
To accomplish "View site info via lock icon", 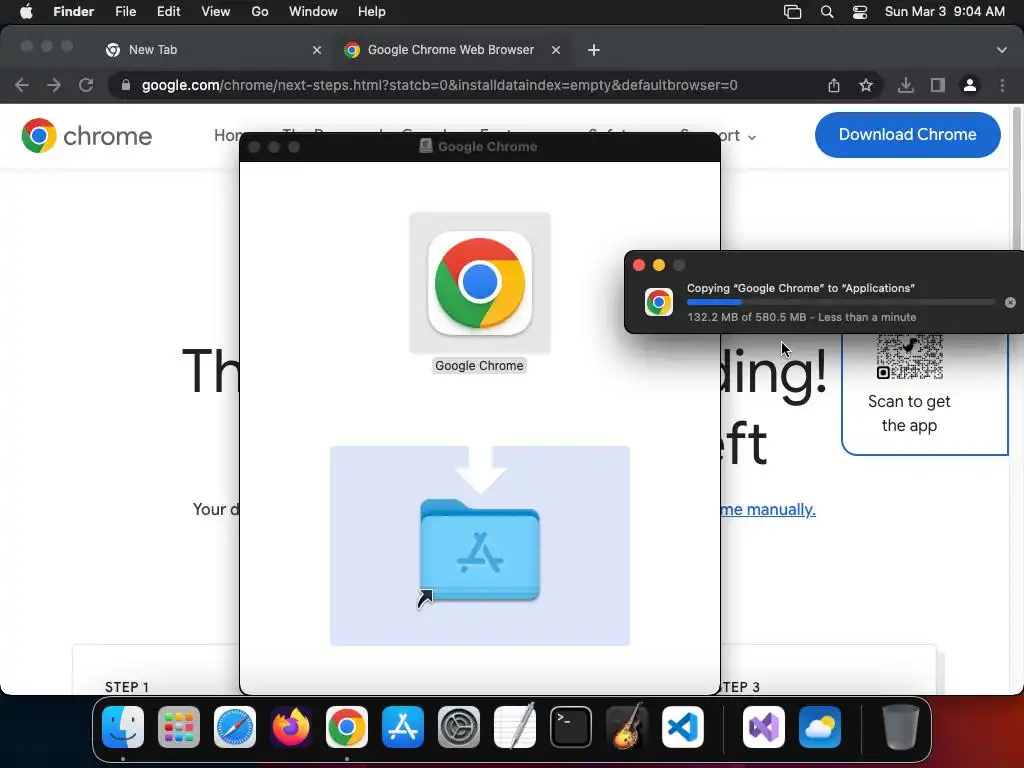I will (x=126, y=86).
